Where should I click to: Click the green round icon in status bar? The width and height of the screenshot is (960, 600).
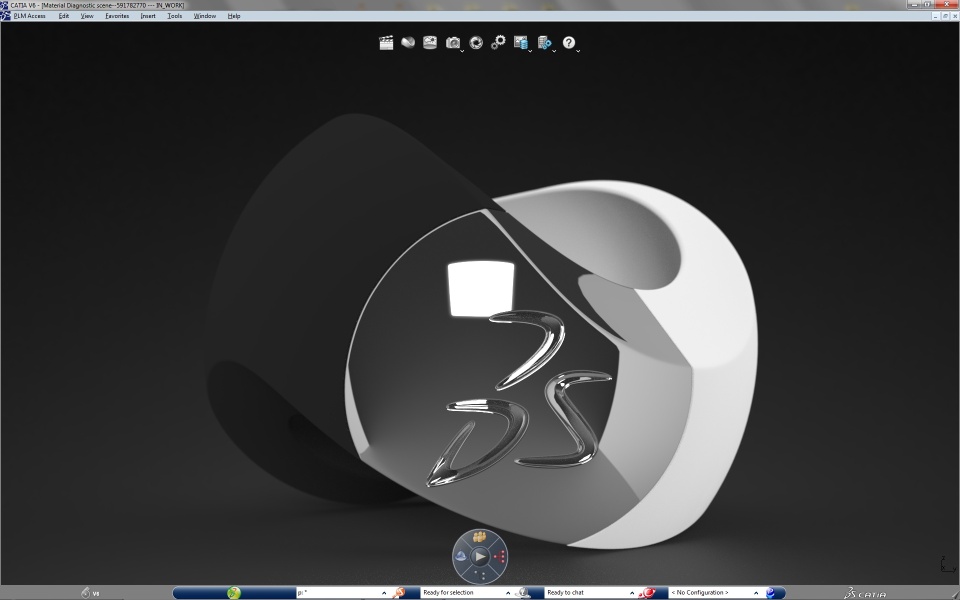[234, 593]
